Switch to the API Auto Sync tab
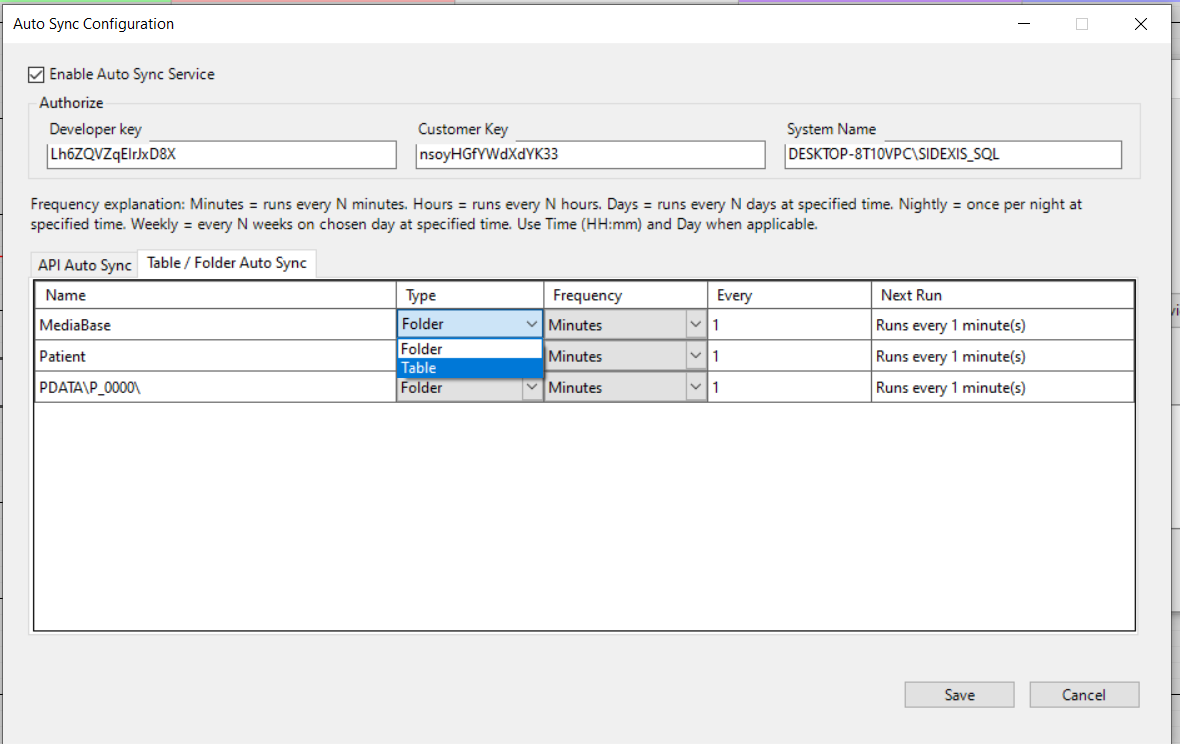 click(85, 265)
